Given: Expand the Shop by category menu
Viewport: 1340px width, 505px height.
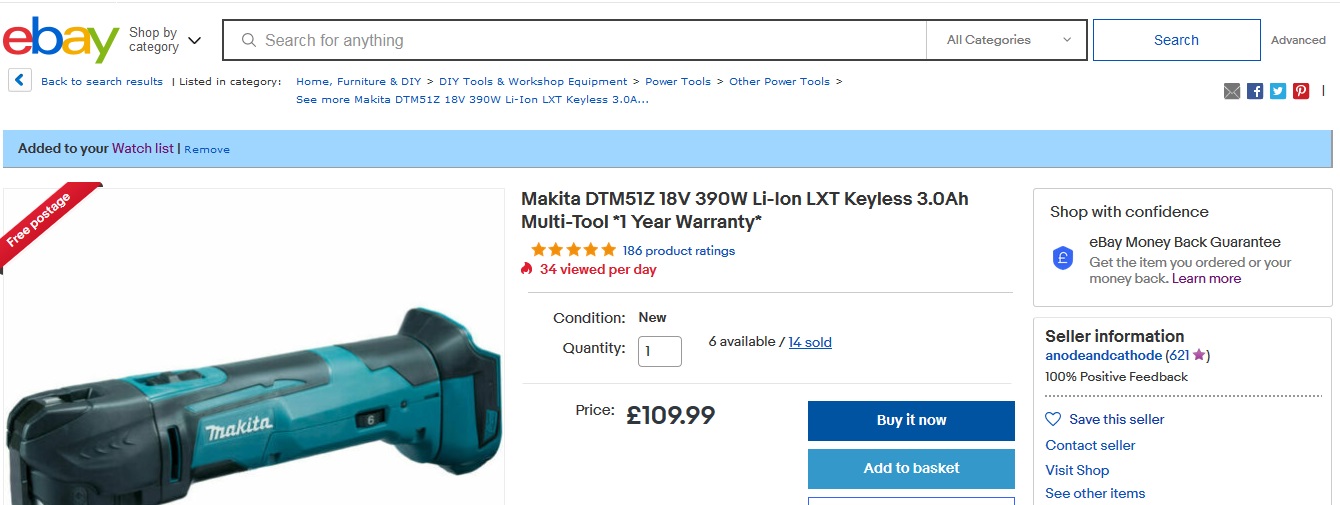Looking at the screenshot, I should click(x=165, y=40).
